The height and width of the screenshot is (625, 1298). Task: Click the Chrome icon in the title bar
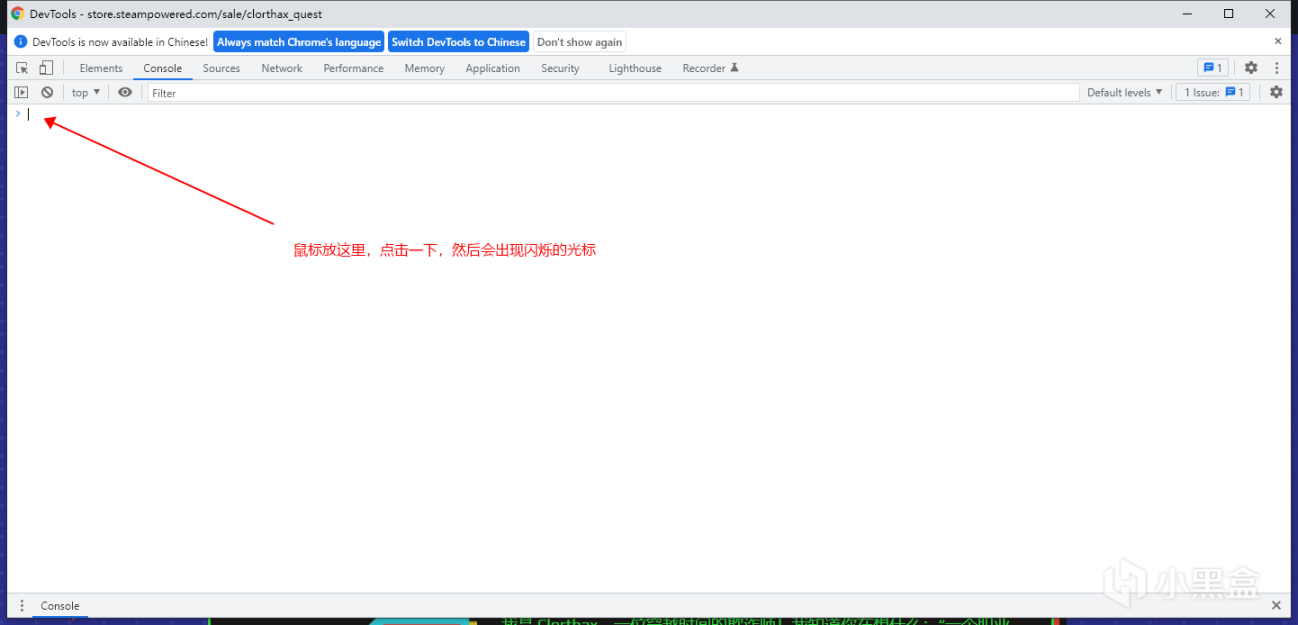coord(18,14)
